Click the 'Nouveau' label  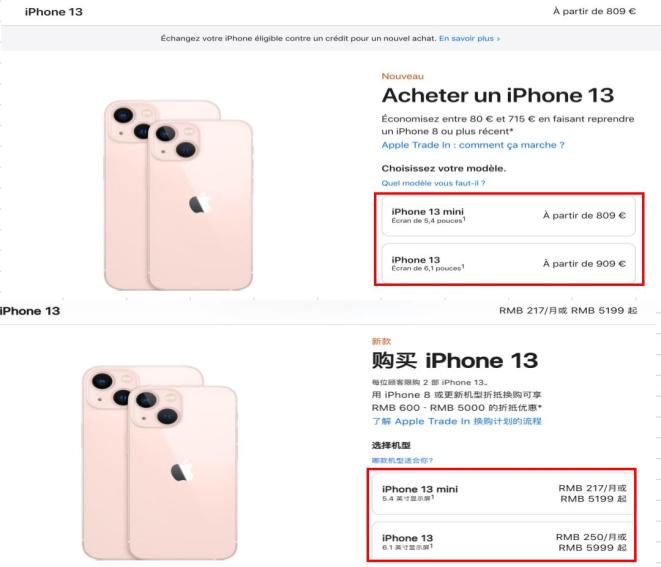point(403,76)
